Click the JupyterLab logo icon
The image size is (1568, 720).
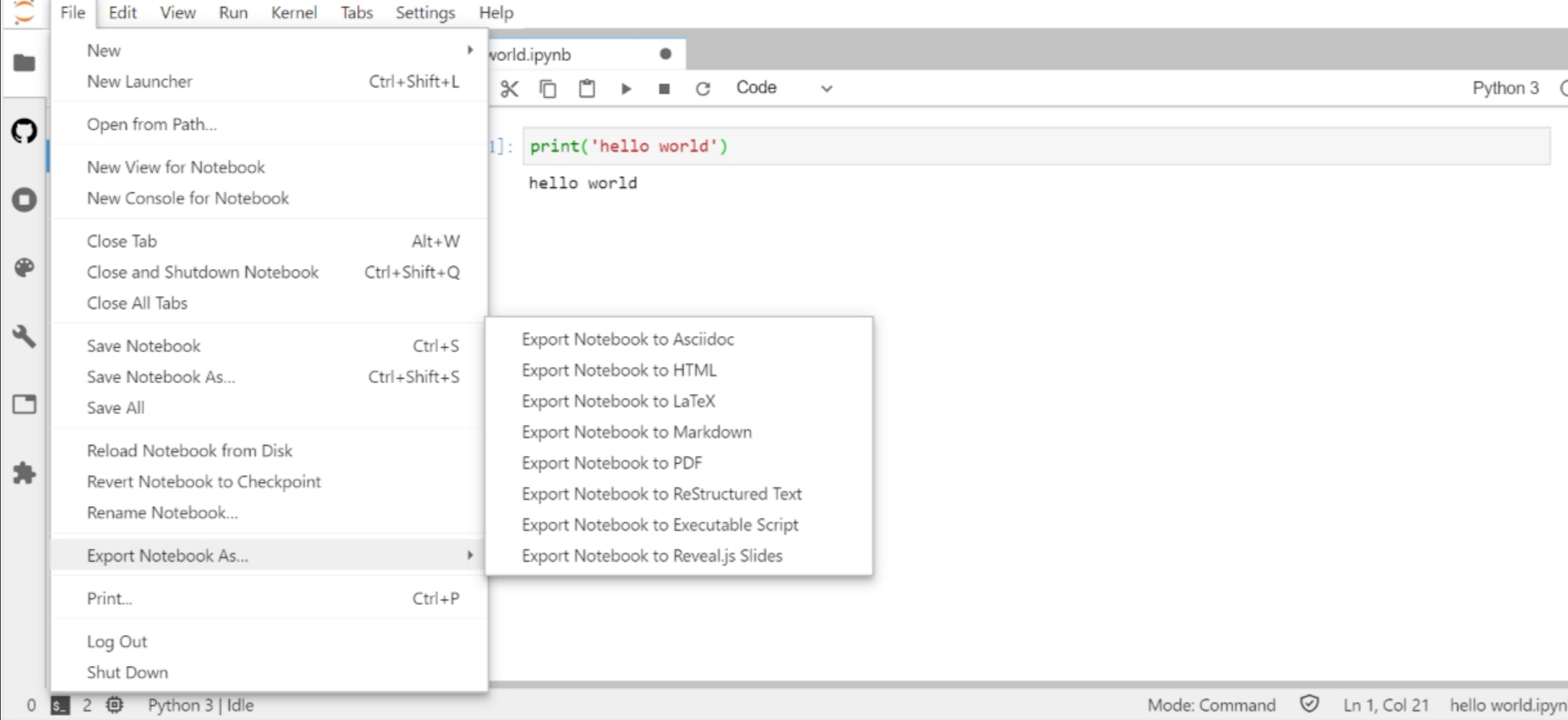coord(24,13)
